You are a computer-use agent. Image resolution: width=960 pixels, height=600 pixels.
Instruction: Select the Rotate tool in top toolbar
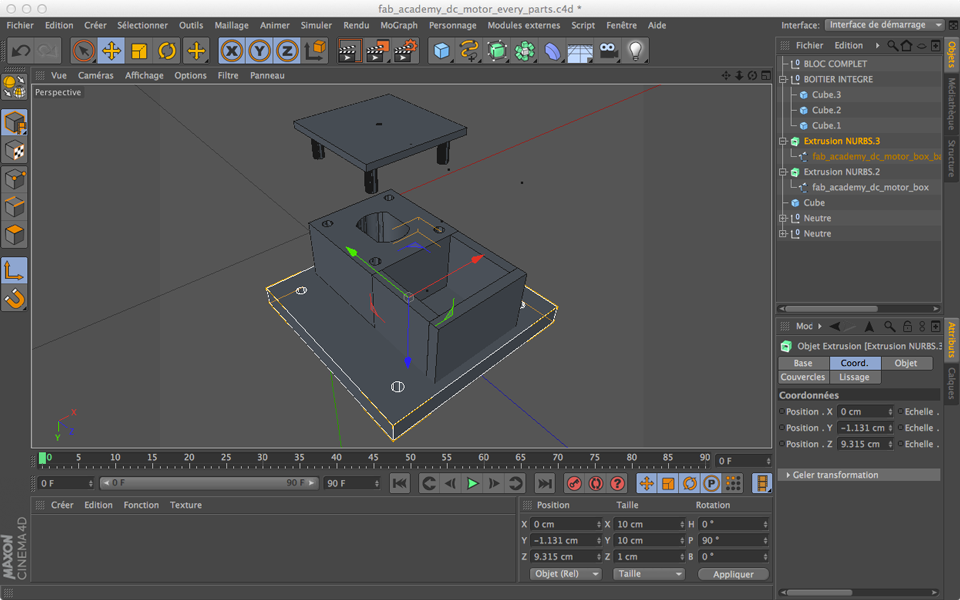pos(168,50)
